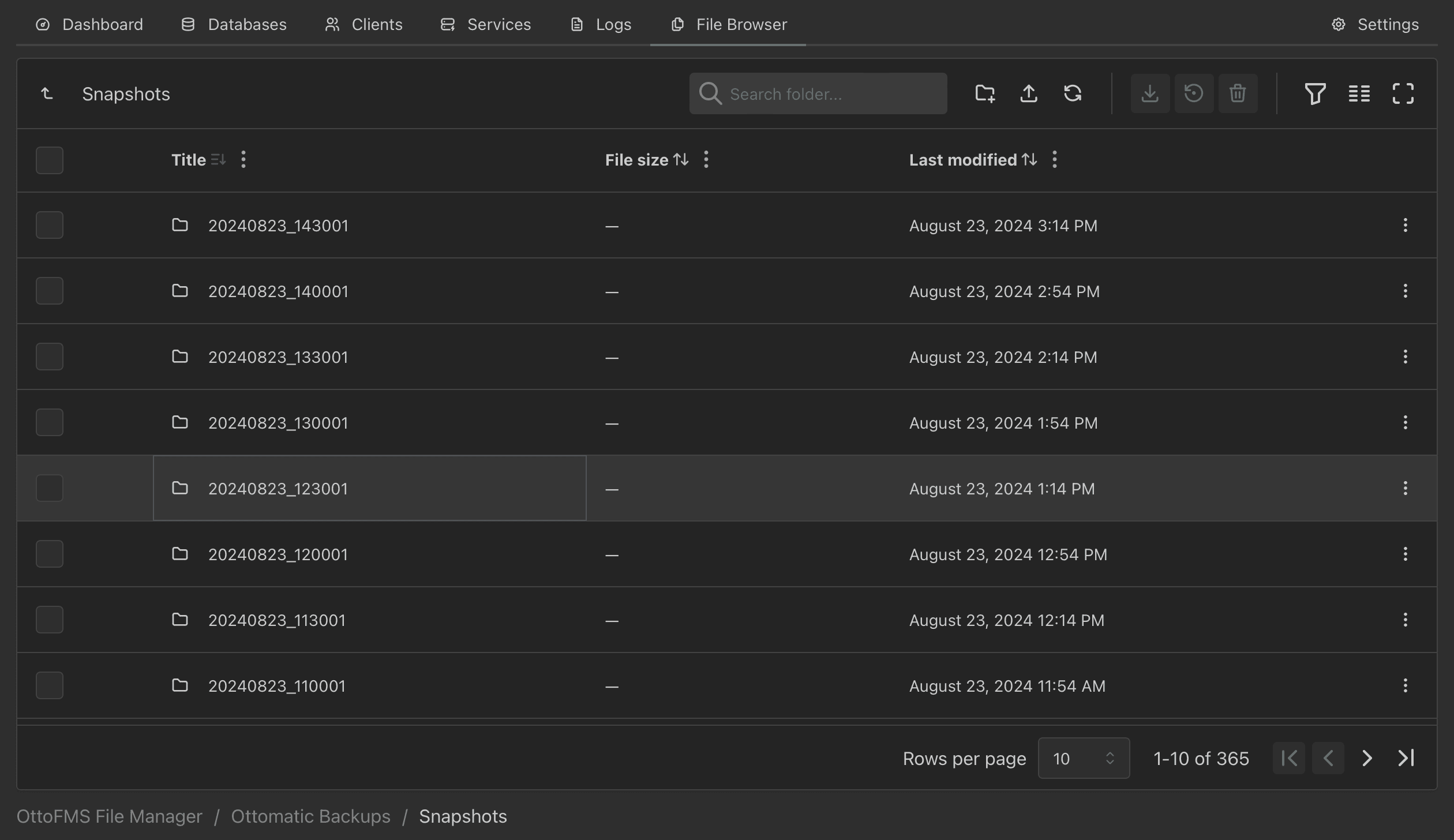The width and height of the screenshot is (1454, 840).
Task: Refresh the Snapshots folder listing
Action: tap(1073, 93)
